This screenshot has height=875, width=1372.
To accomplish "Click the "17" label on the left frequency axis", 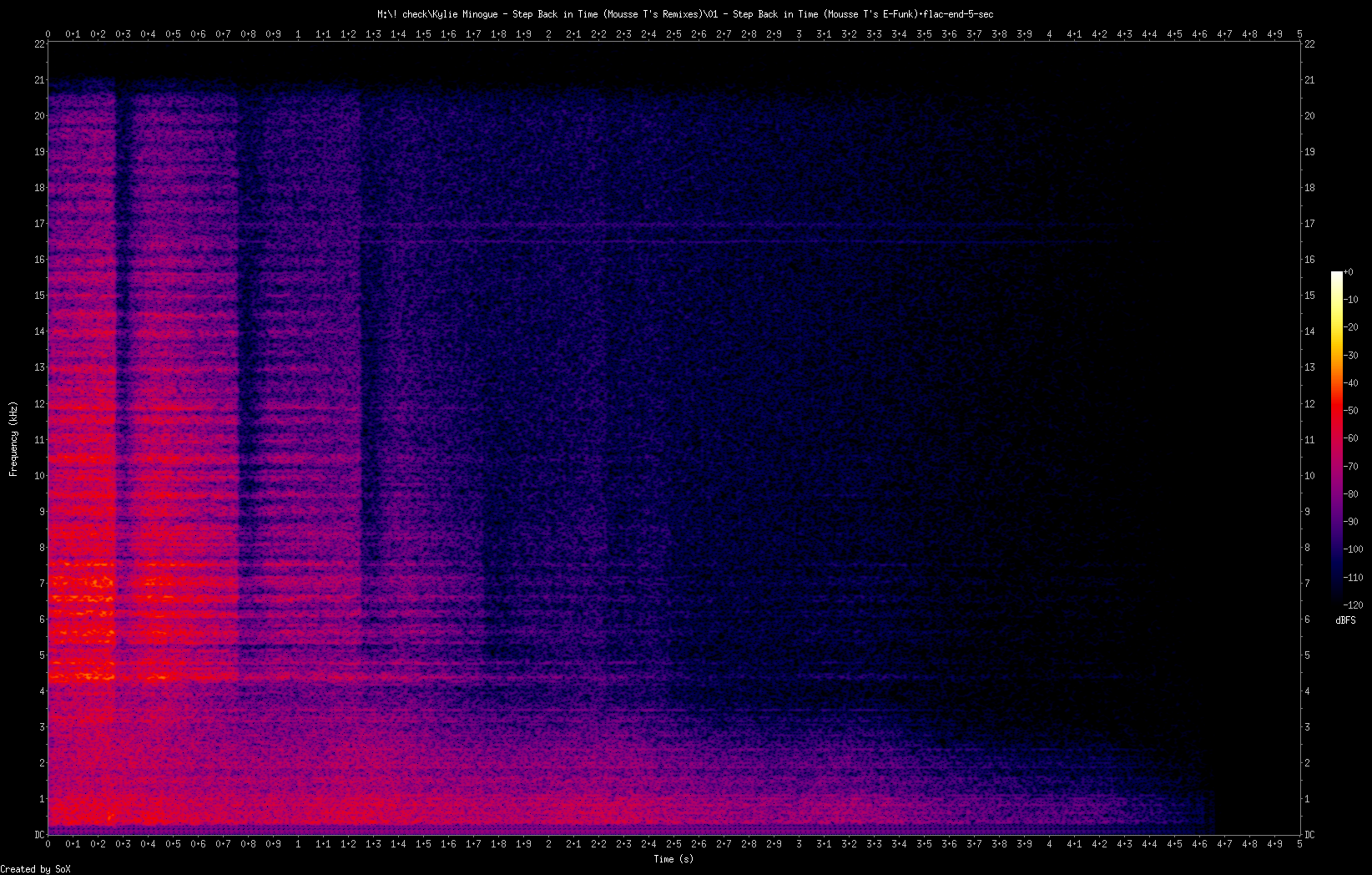I will click(39, 224).
